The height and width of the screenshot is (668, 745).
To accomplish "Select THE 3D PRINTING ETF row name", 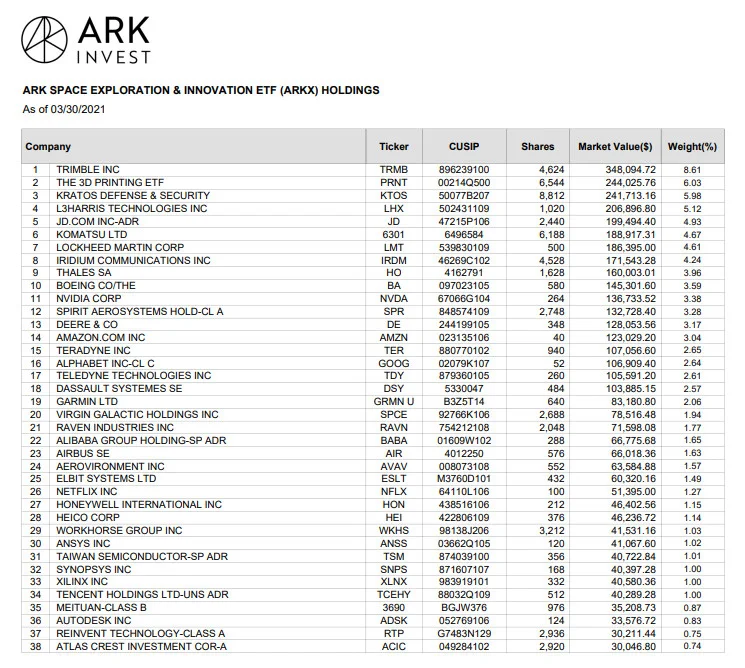I will point(110,182).
